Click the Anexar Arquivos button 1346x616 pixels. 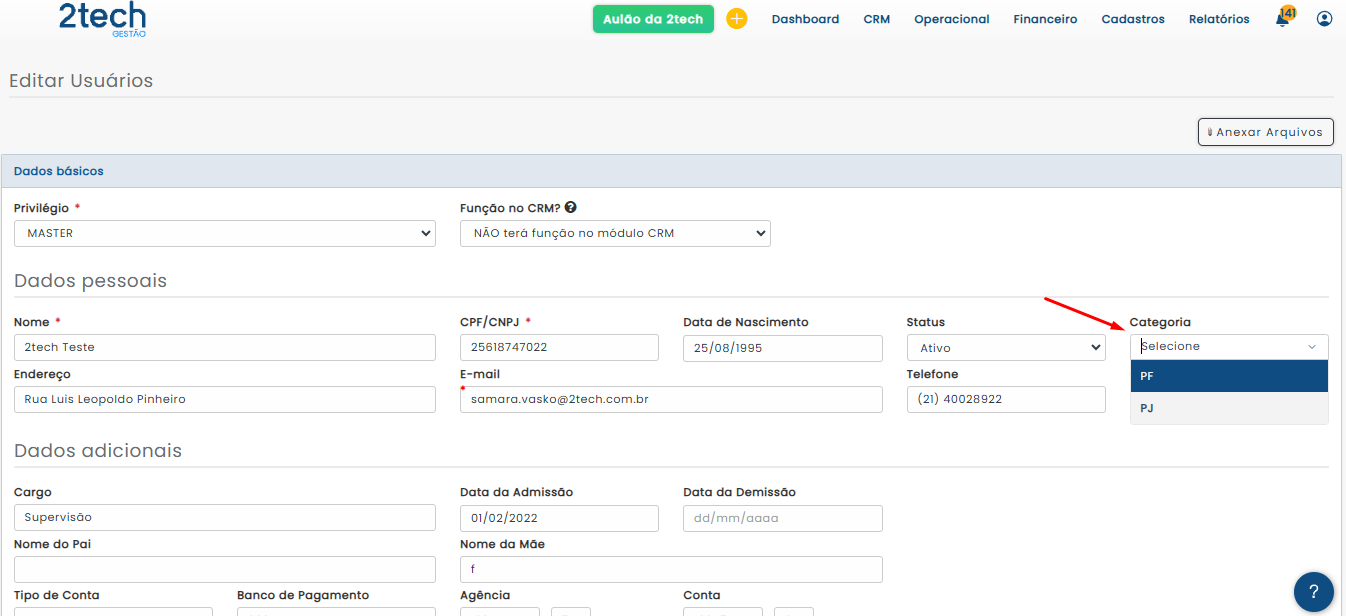click(x=1265, y=132)
